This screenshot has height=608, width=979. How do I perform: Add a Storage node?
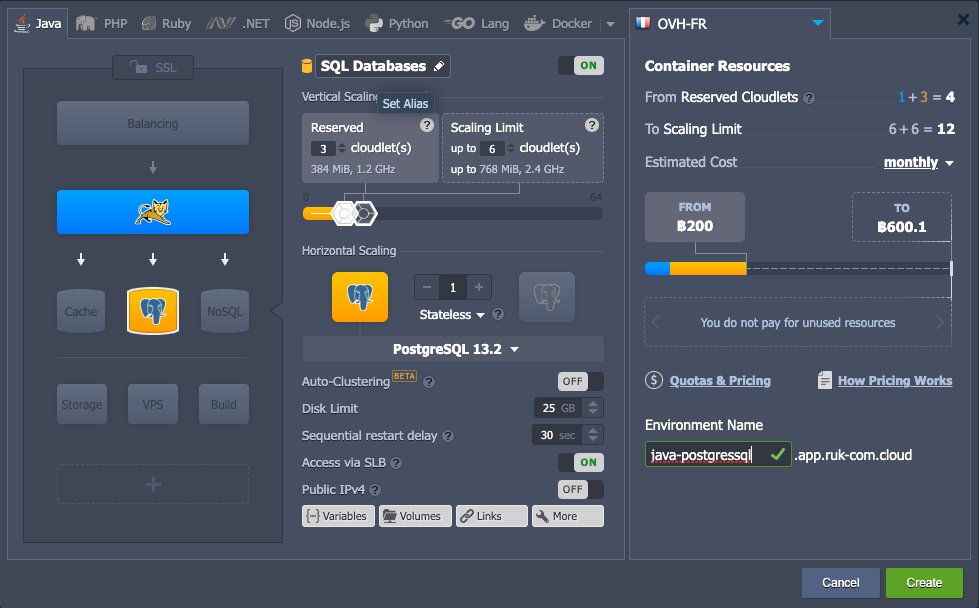82,405
